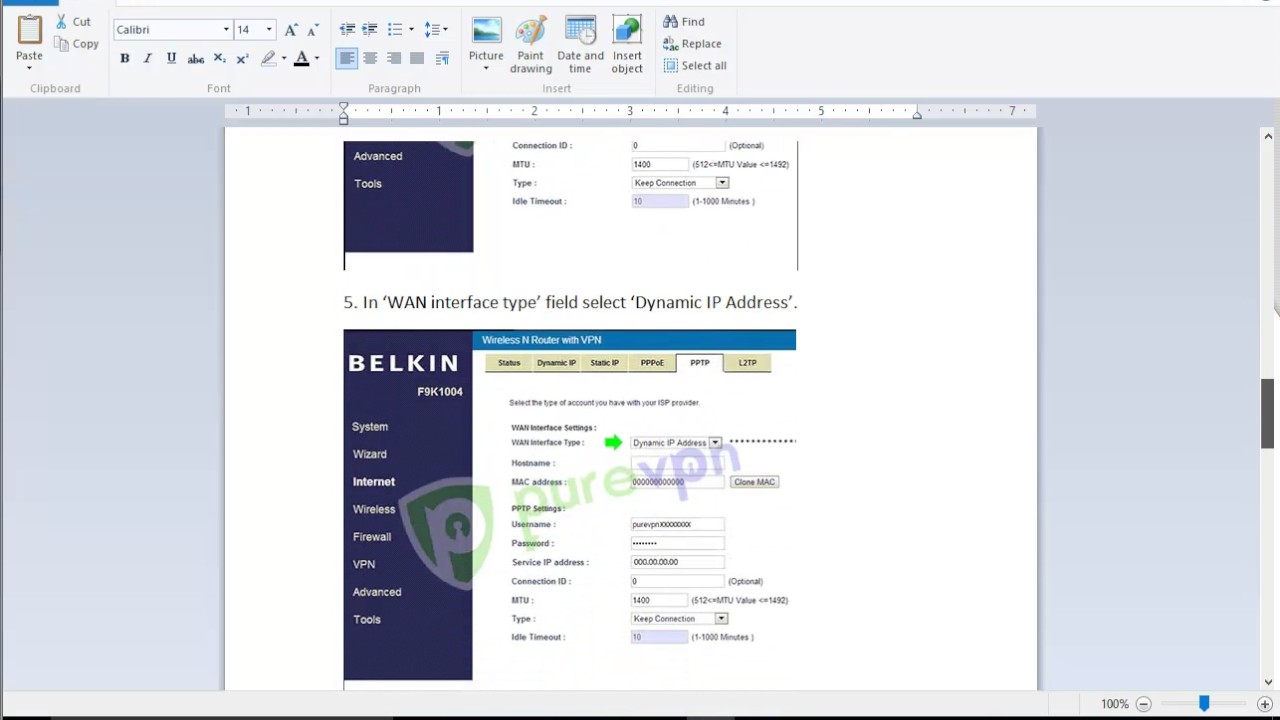The height and width of the screenshot is (720, 1280).
Task: Open Find in the Editing group
Action: pyautogui.click(x=684, y=21)
